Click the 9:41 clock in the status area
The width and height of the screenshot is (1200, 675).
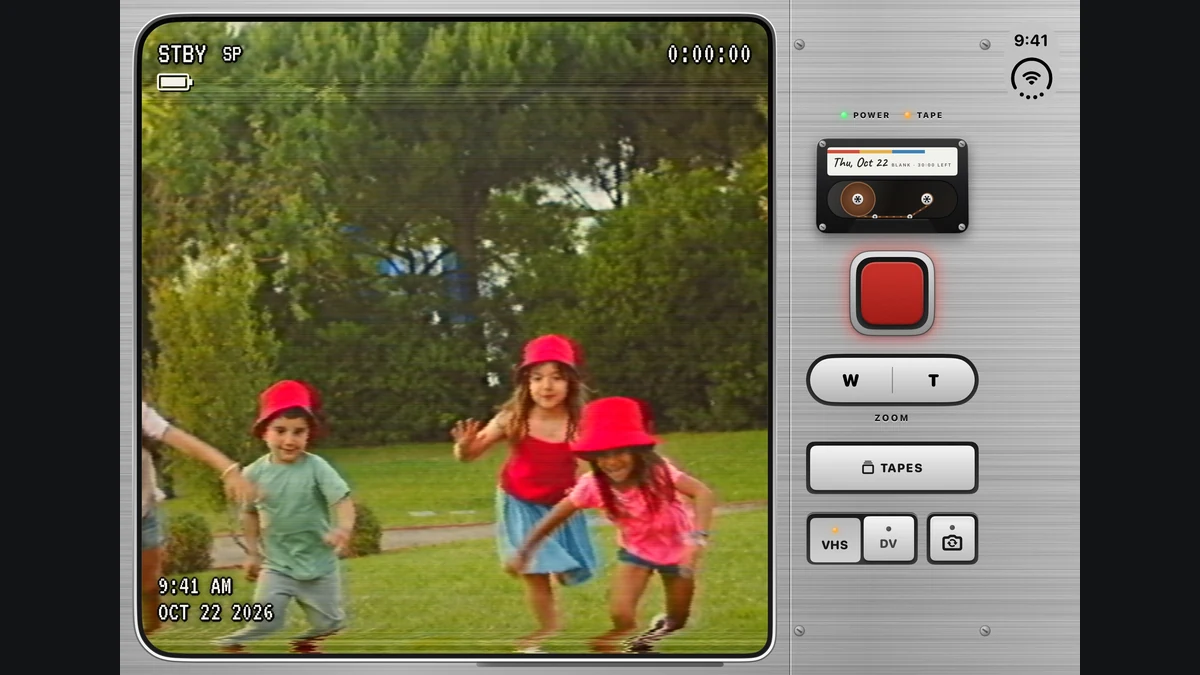pyautogui.click(x=1031, y=41)
